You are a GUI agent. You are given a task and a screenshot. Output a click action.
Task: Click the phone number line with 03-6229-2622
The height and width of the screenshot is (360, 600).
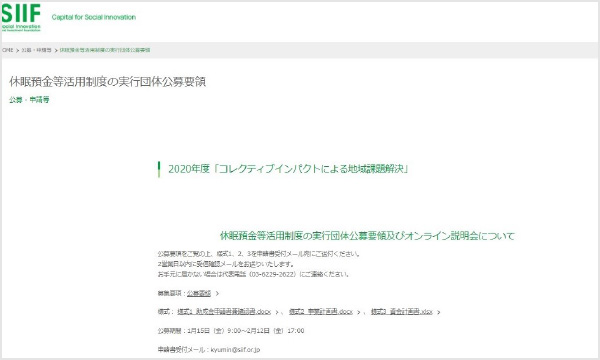253,274
